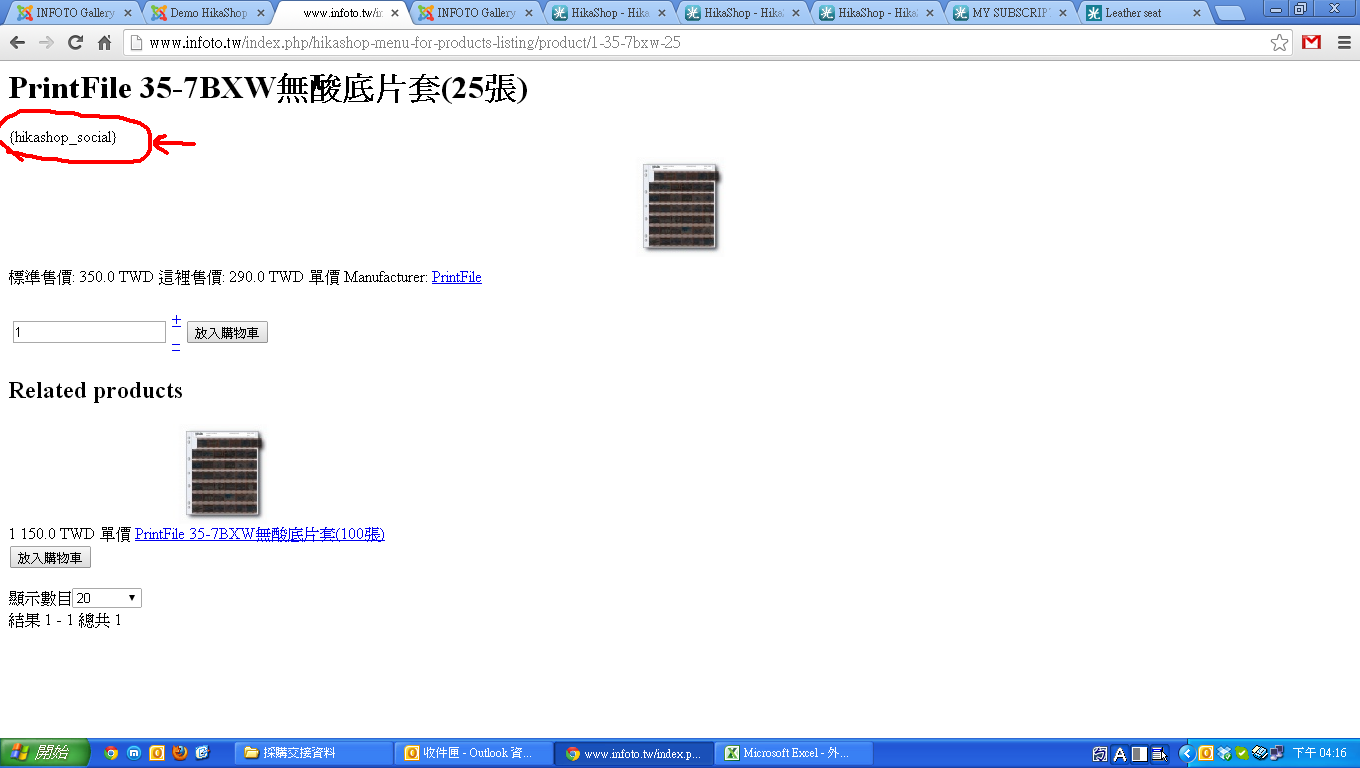Reload the current page

[x=75, y=43]
